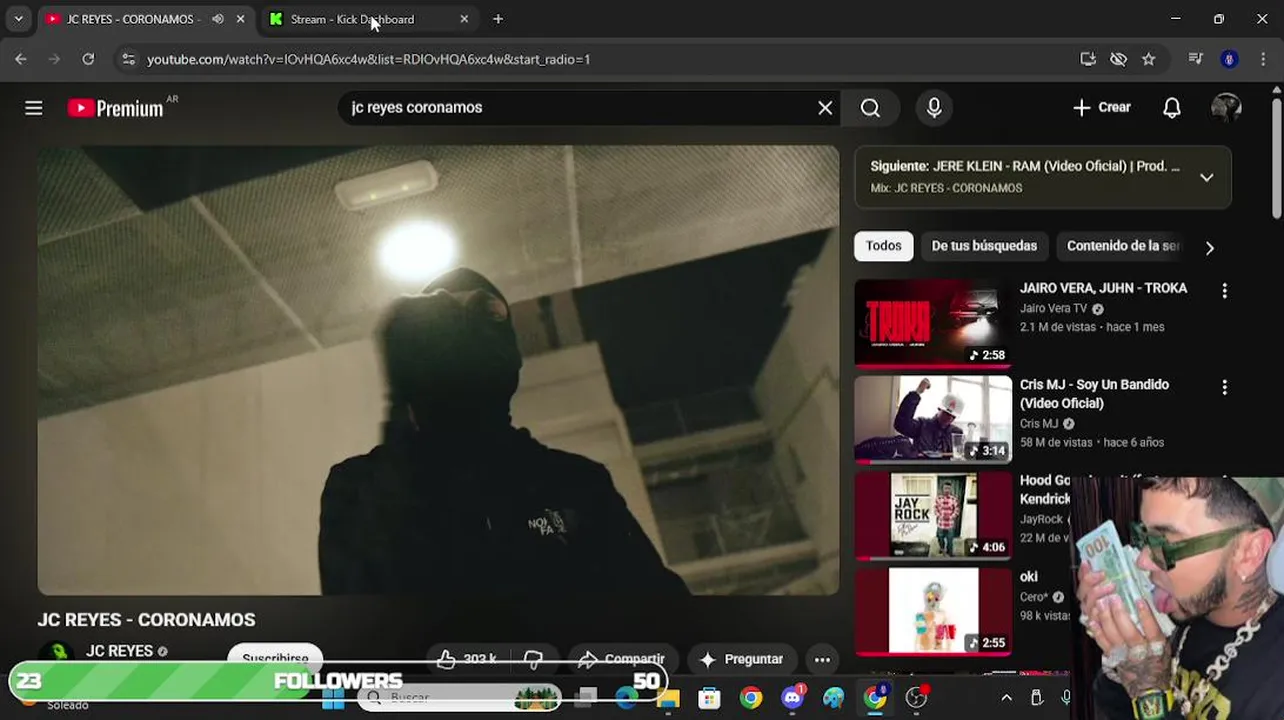Subscribe to JC REYES channel
The image size is (1284, 720).
coord(275,658)
